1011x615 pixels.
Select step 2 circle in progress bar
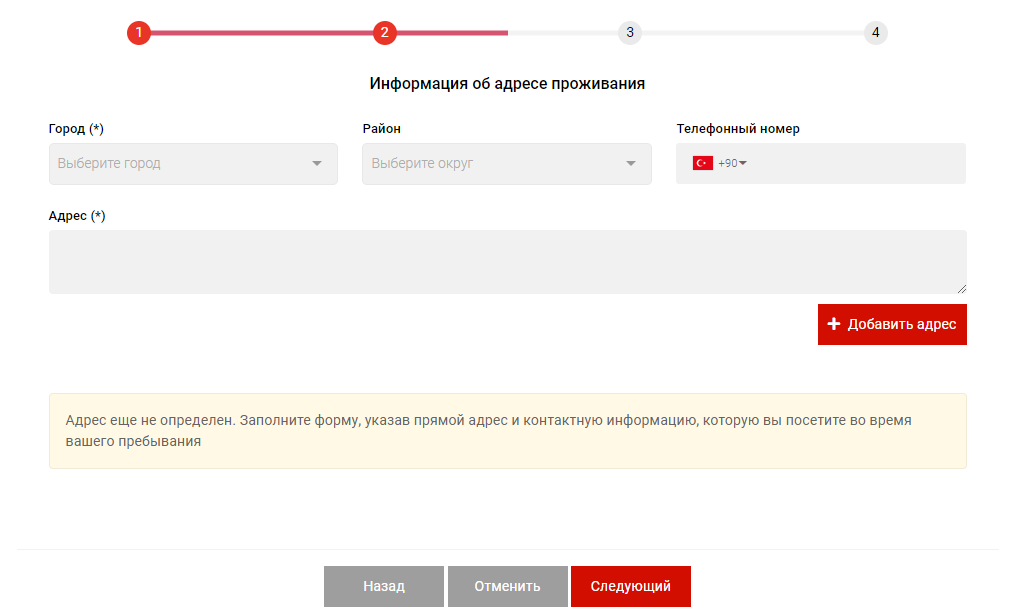[384, 33]
